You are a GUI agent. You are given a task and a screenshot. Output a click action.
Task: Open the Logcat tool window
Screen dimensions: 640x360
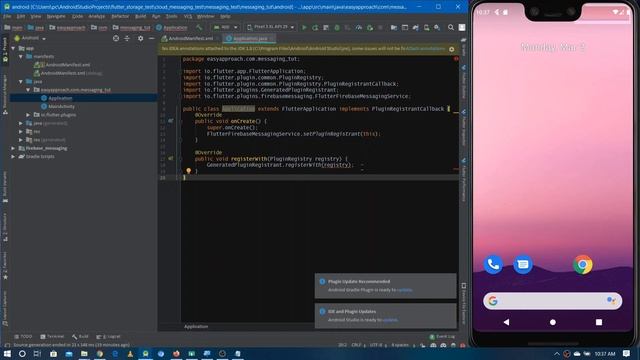point(109,336)
